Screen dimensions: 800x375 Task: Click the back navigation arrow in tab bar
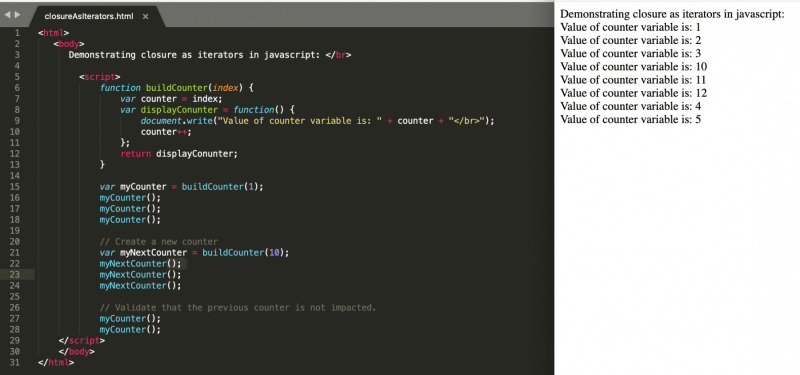(x=7, y=15)
